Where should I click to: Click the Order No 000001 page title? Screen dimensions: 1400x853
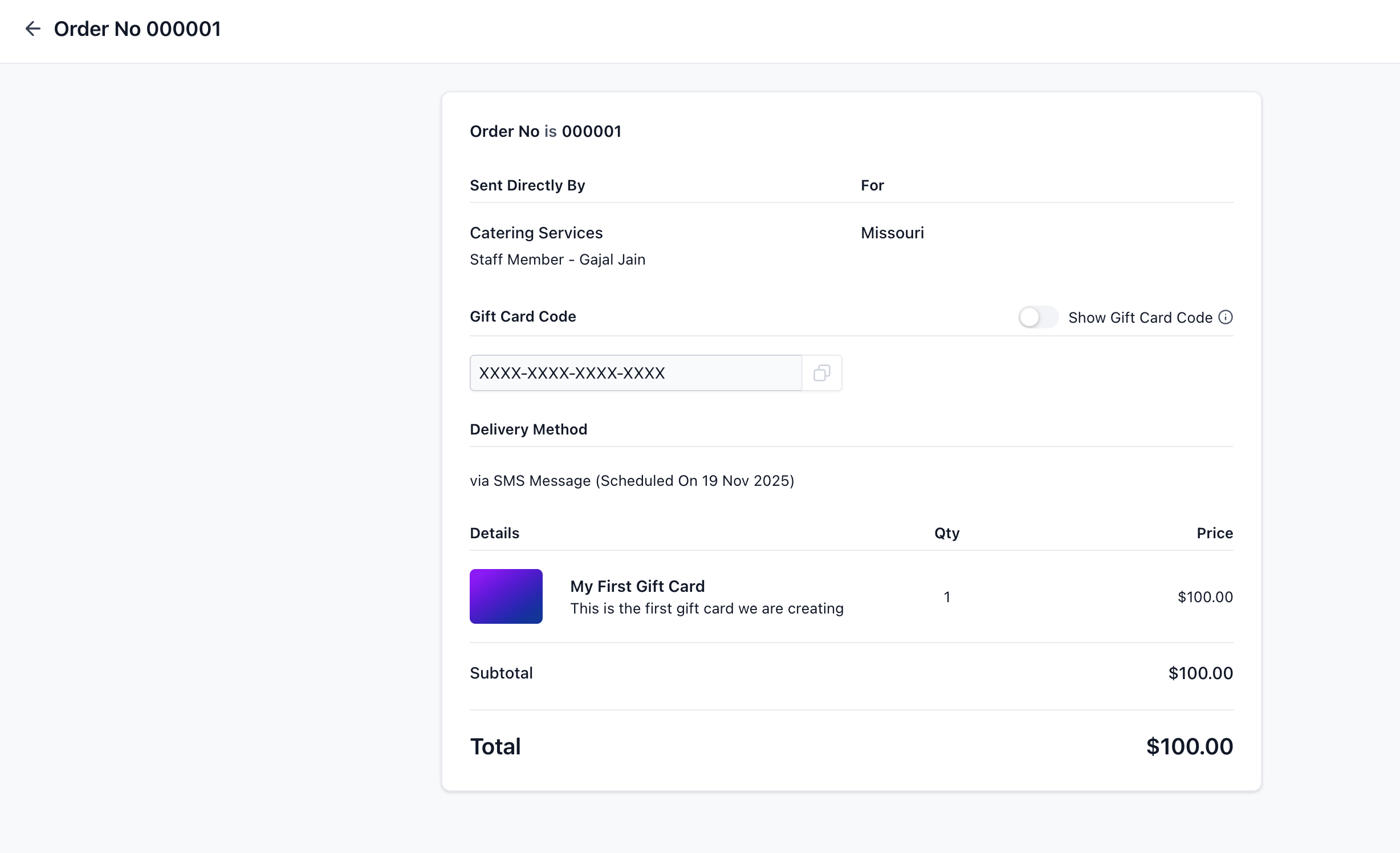point(137,29)
